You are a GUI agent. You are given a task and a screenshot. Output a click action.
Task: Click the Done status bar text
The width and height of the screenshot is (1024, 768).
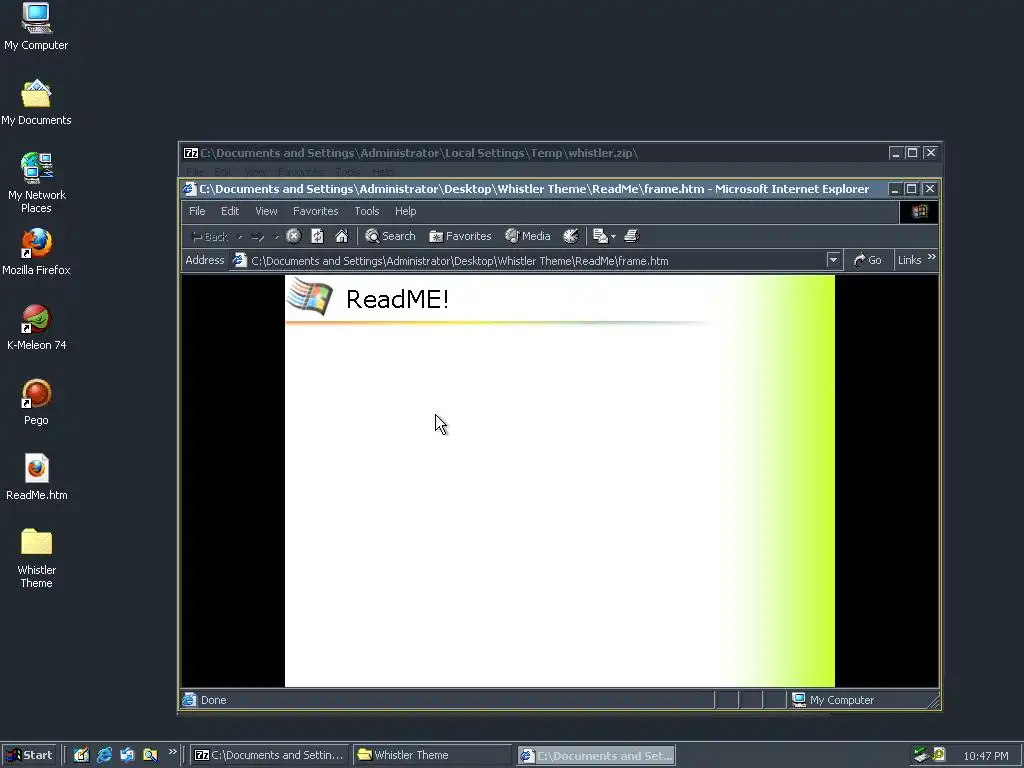(x=214, y=700)
